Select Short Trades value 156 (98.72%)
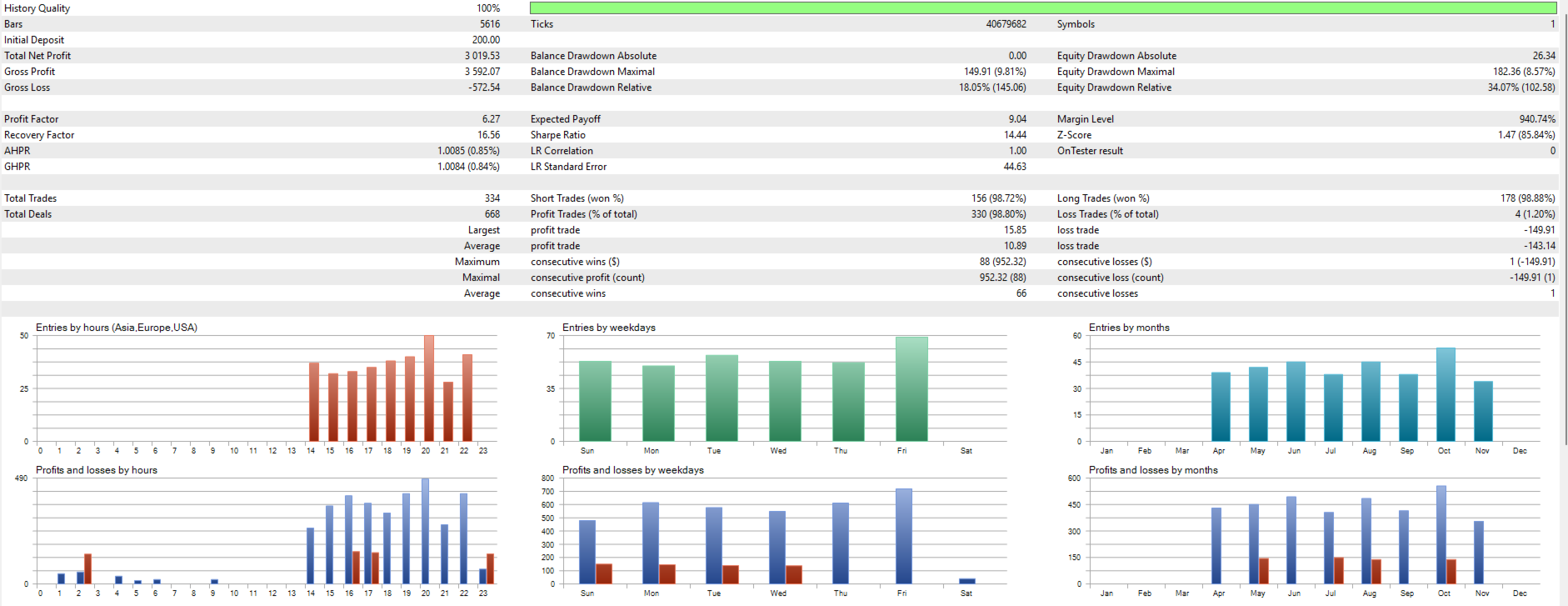This screenshot has width=1568, height=606. point(998,198)
